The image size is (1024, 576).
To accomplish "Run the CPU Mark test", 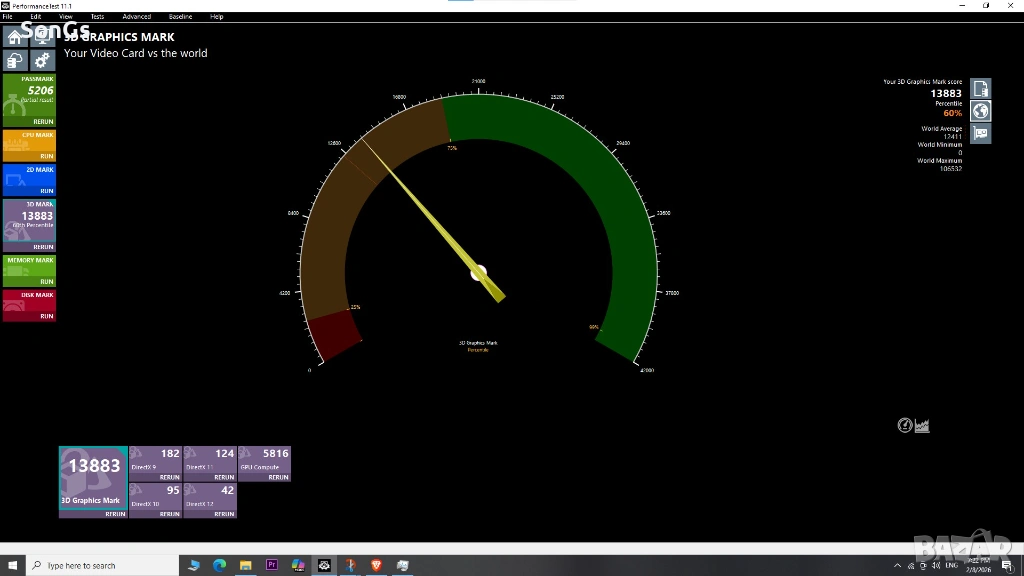I will pos(46,156).
